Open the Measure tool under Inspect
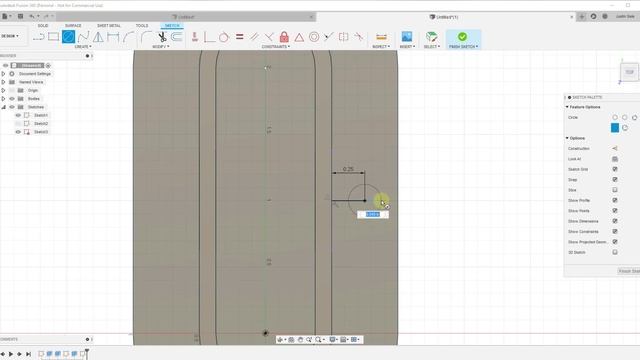The width and height of the screenshot is (640, 360). (381, 37)
